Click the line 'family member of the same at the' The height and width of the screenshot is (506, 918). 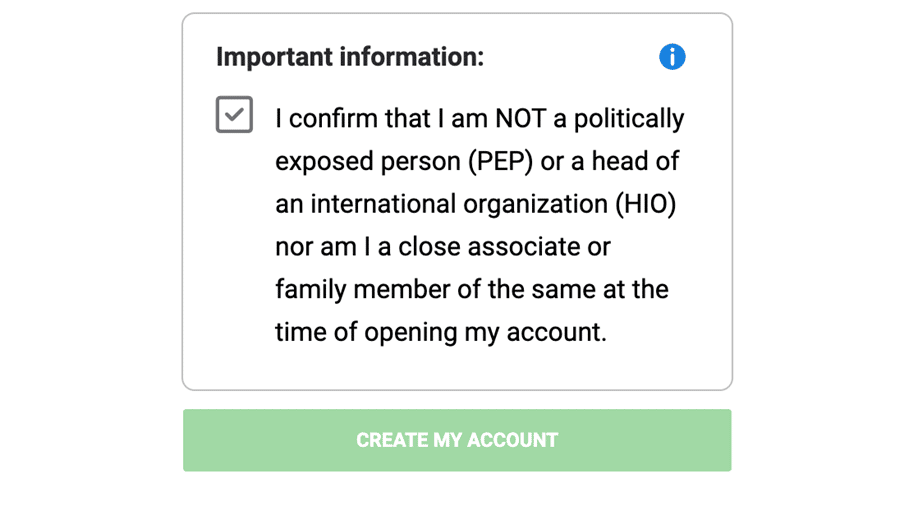pyautogui.click(x=472, y=290)
